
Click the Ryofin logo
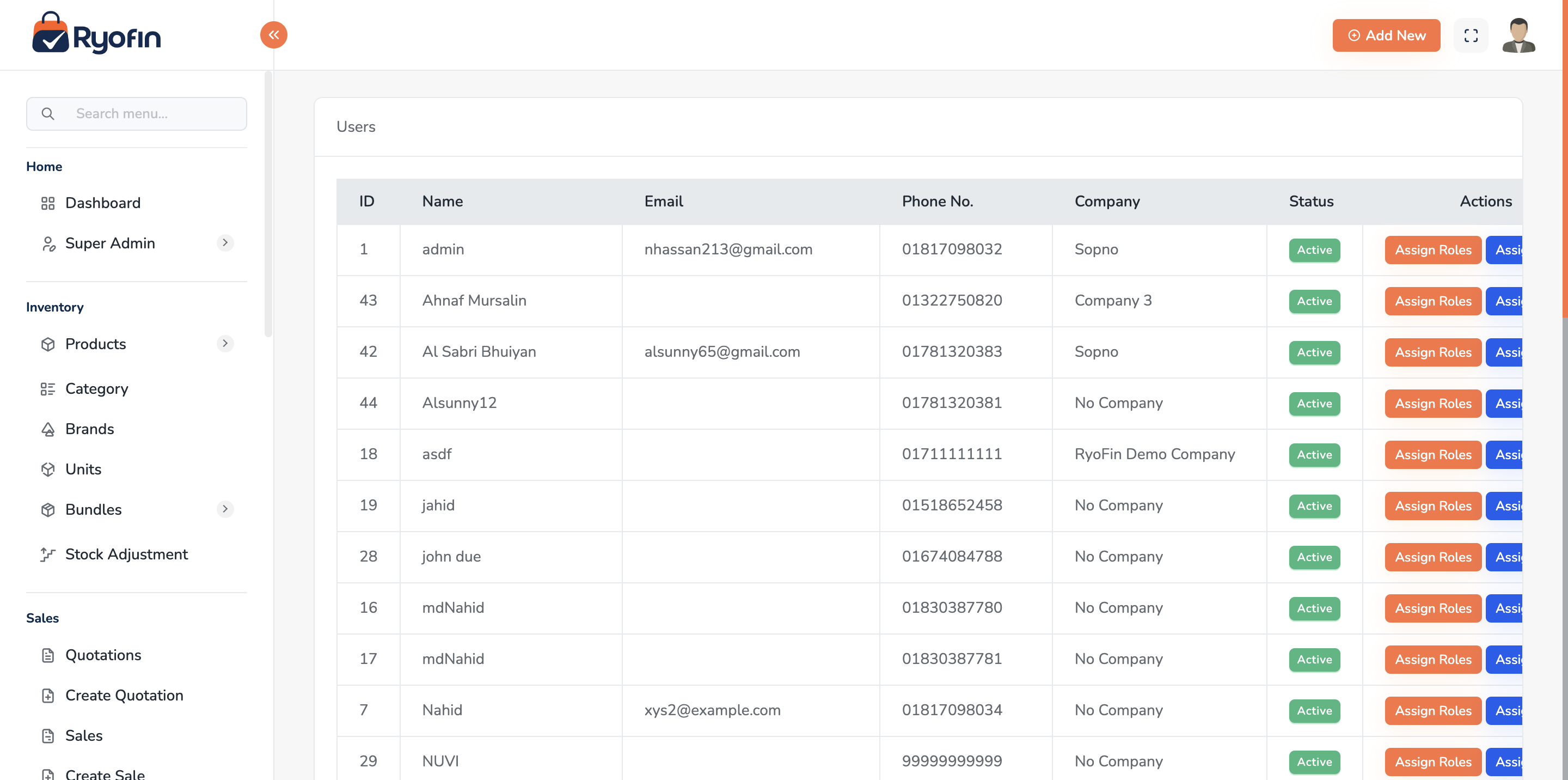(97, 33)
